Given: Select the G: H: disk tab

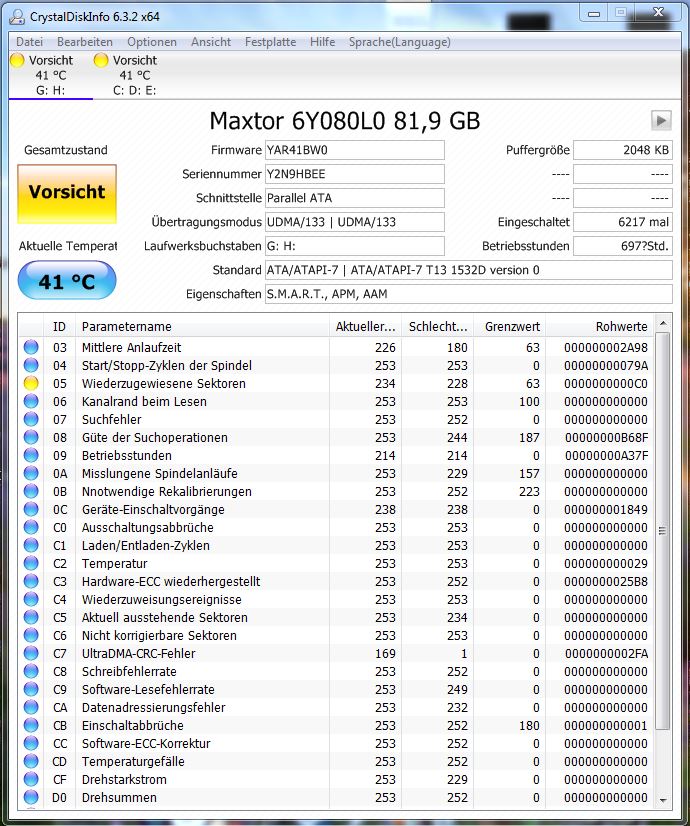Looking at the screenshot, I should (51, 75).
